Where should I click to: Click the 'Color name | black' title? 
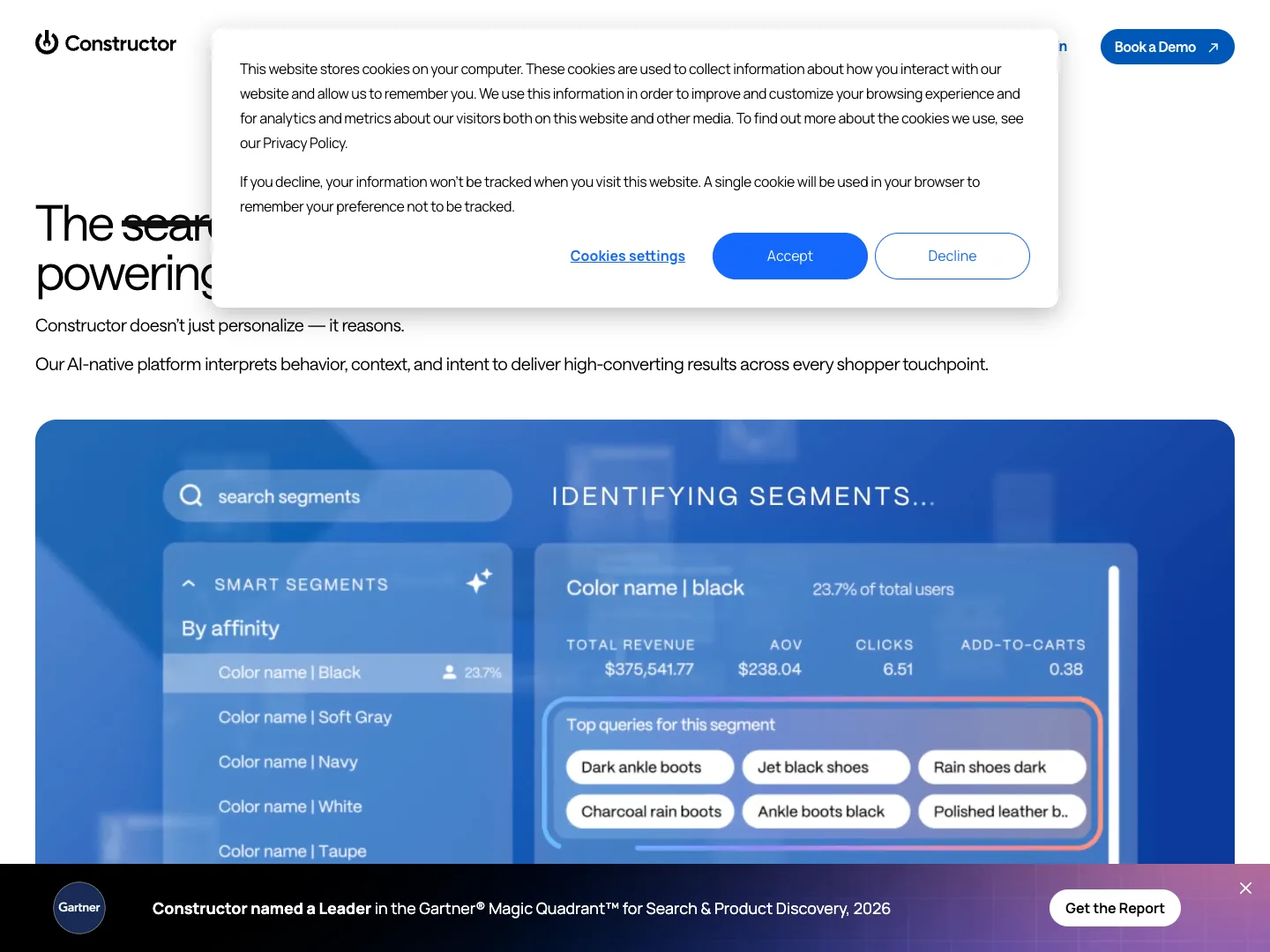pyautogui.click(x=655, y=588)
